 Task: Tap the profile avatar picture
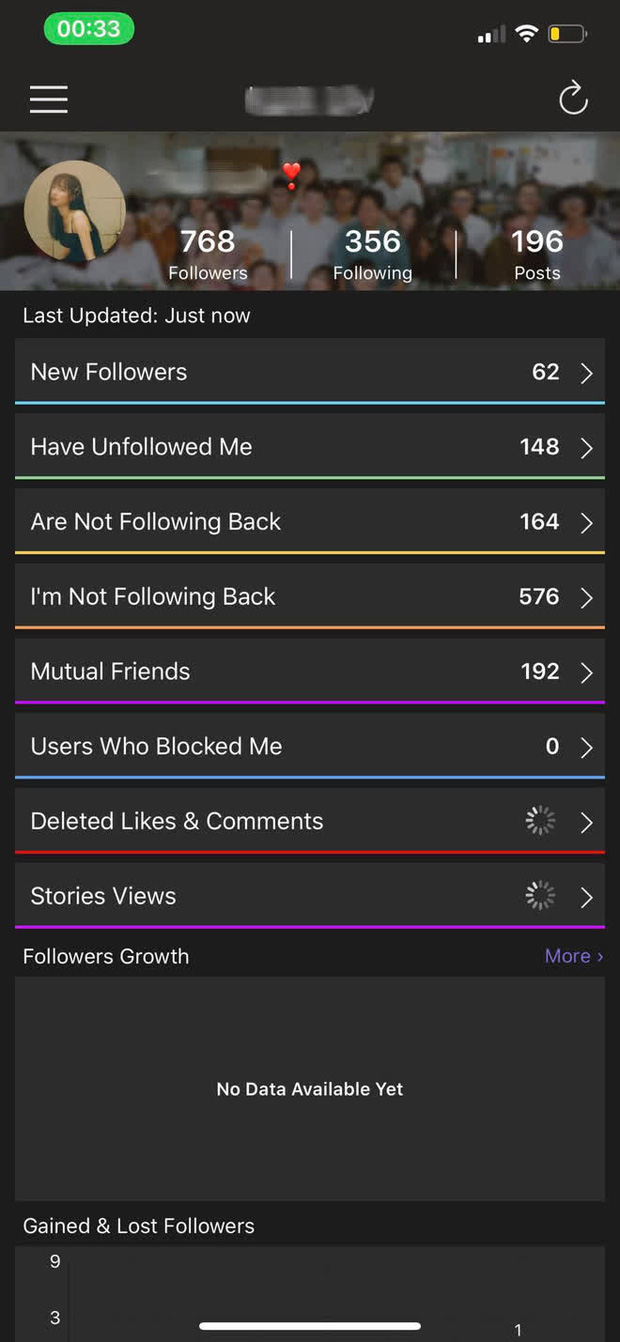point(75,211)
